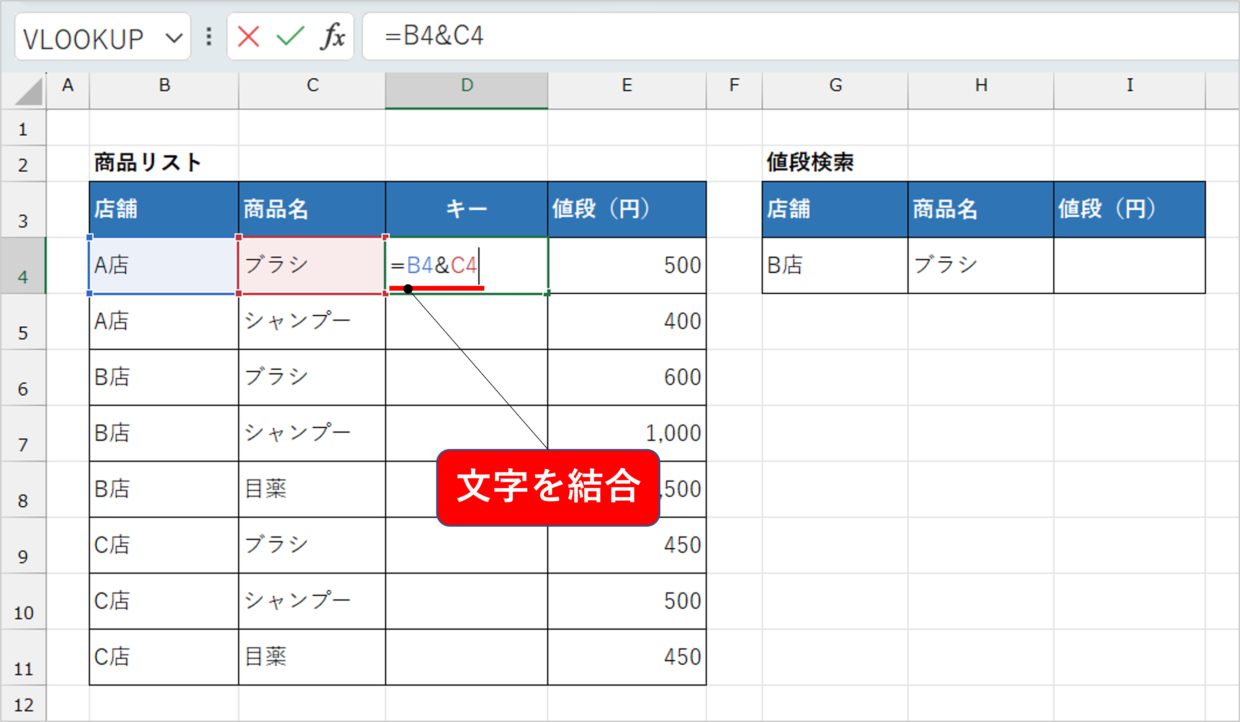Select row 12 header

(24, 703)
